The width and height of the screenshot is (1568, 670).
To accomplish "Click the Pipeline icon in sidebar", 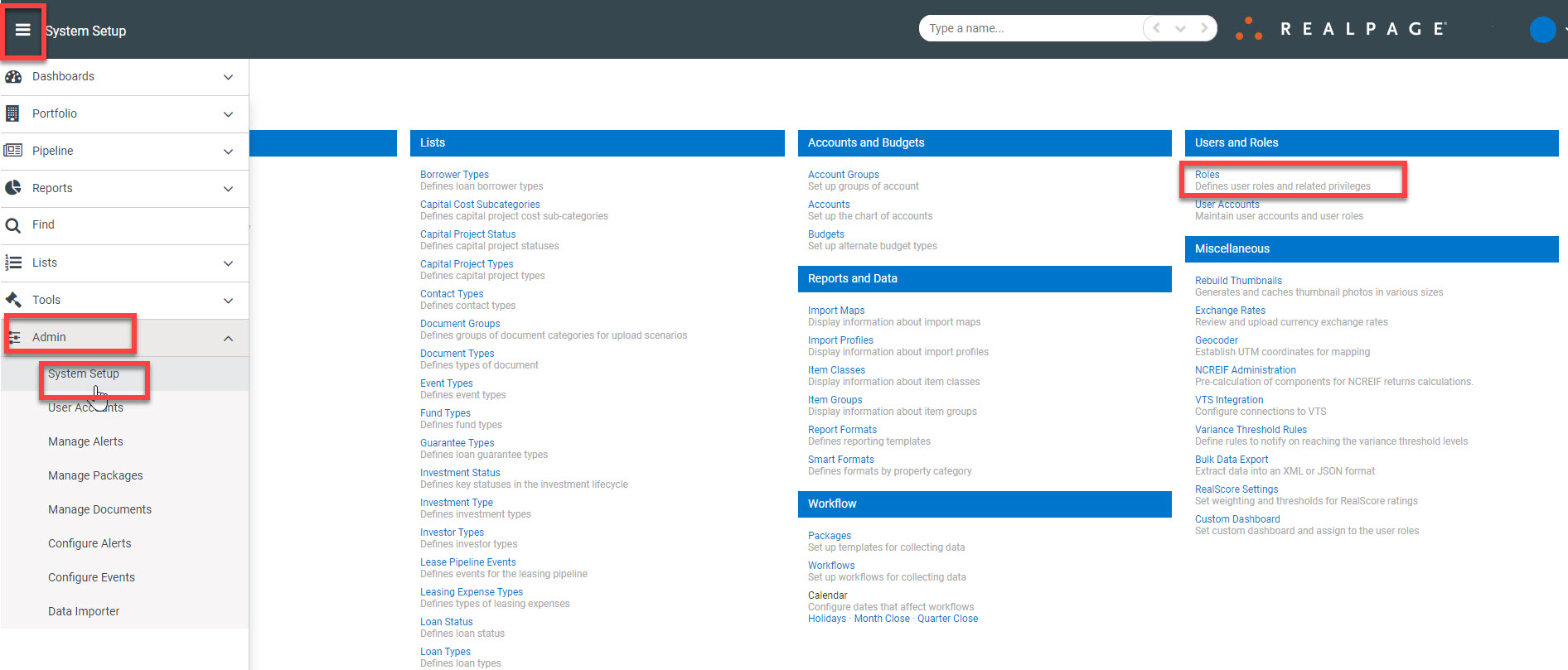I will [x=13, y=151].
